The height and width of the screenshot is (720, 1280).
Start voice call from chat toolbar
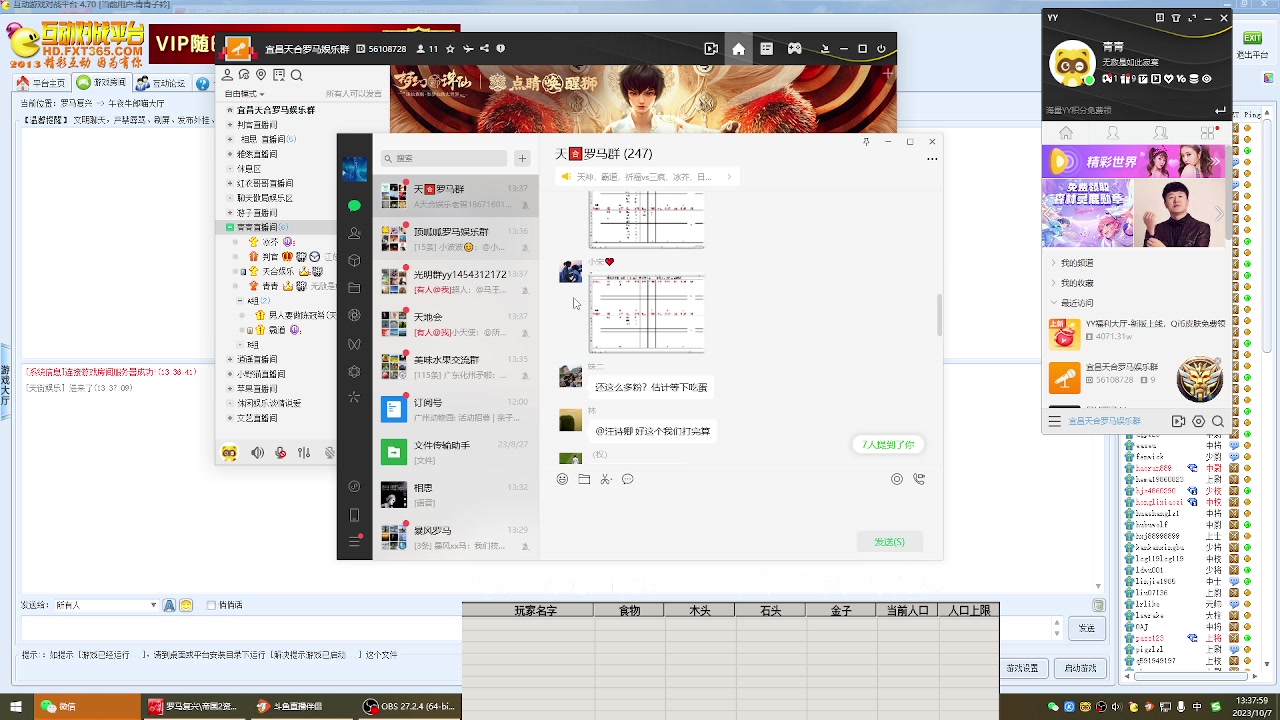click(919, 479)
